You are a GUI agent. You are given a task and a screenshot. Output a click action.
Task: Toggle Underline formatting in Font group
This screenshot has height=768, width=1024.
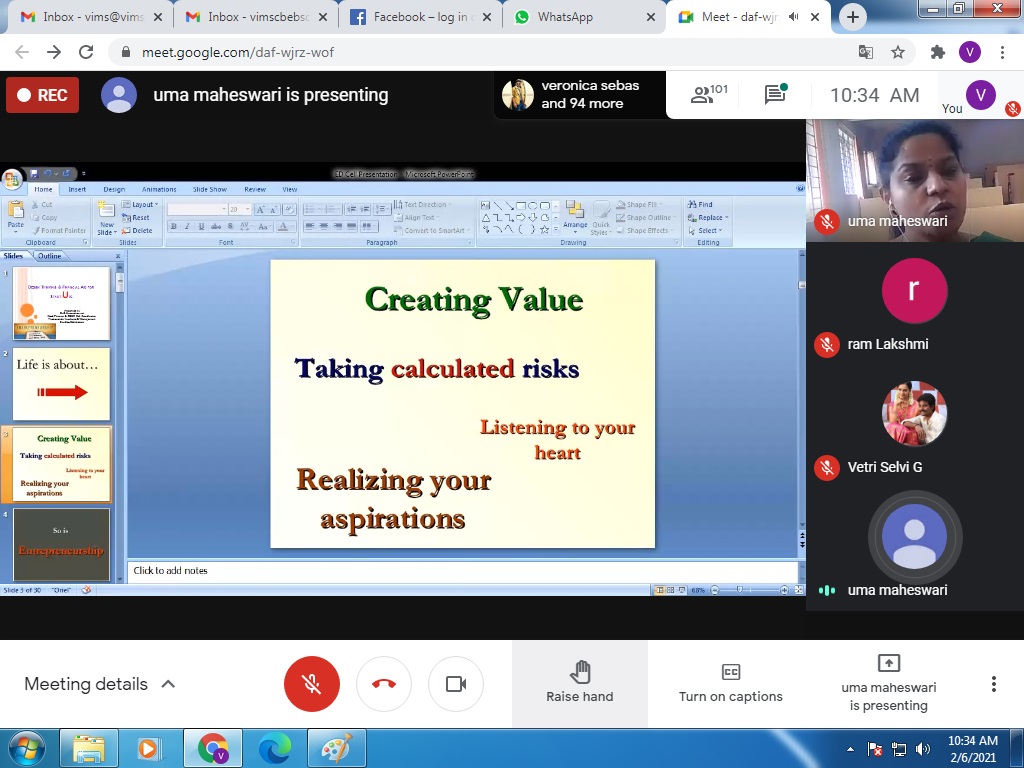point(201,226)
